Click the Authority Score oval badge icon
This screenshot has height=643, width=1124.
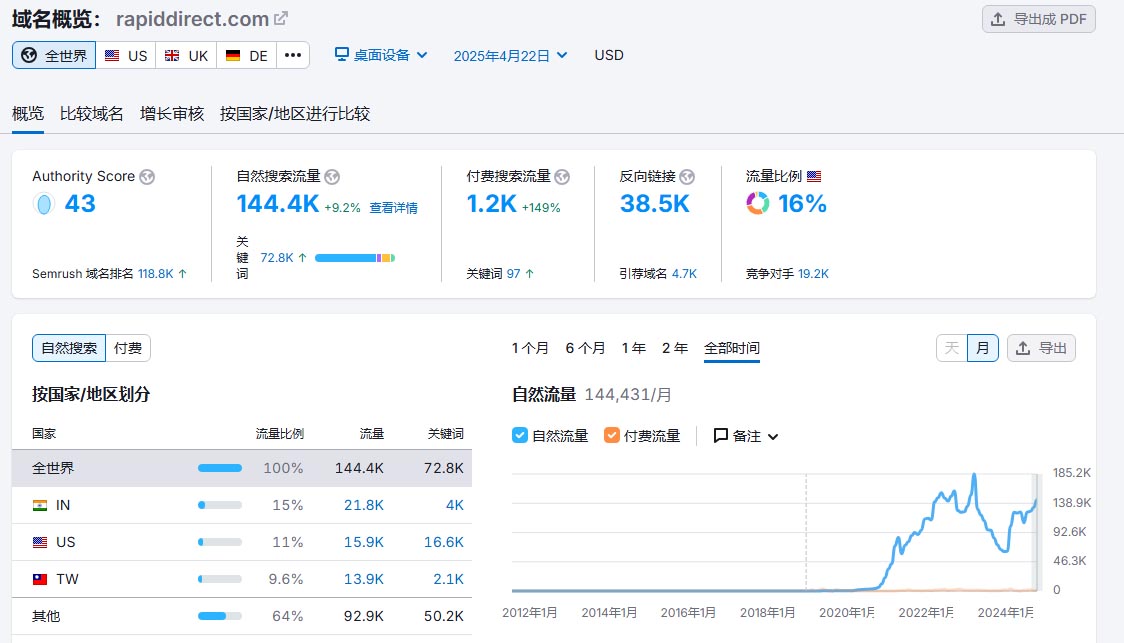[44, 204]
